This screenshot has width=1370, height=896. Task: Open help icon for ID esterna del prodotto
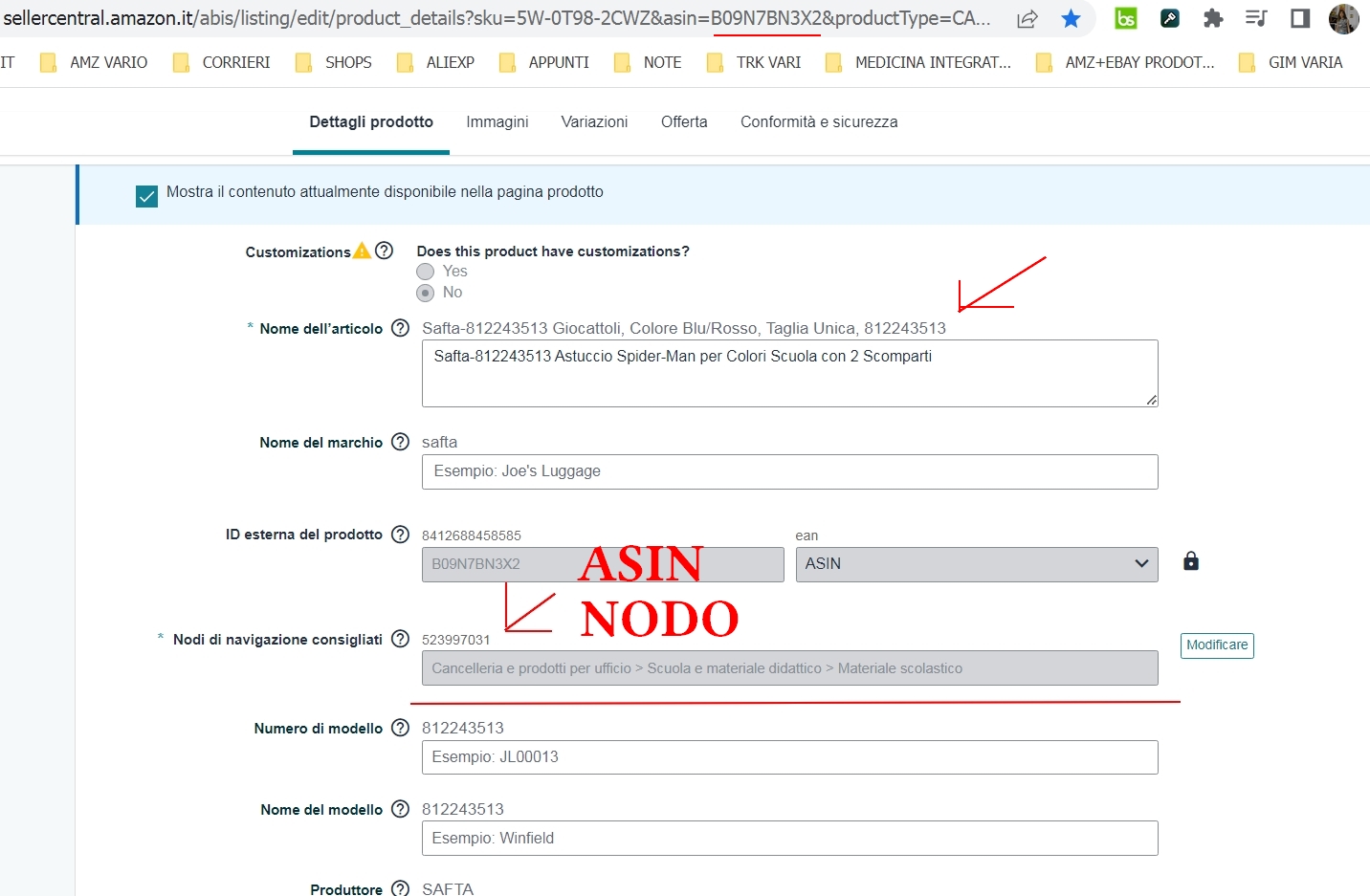(x=401, y=535)
